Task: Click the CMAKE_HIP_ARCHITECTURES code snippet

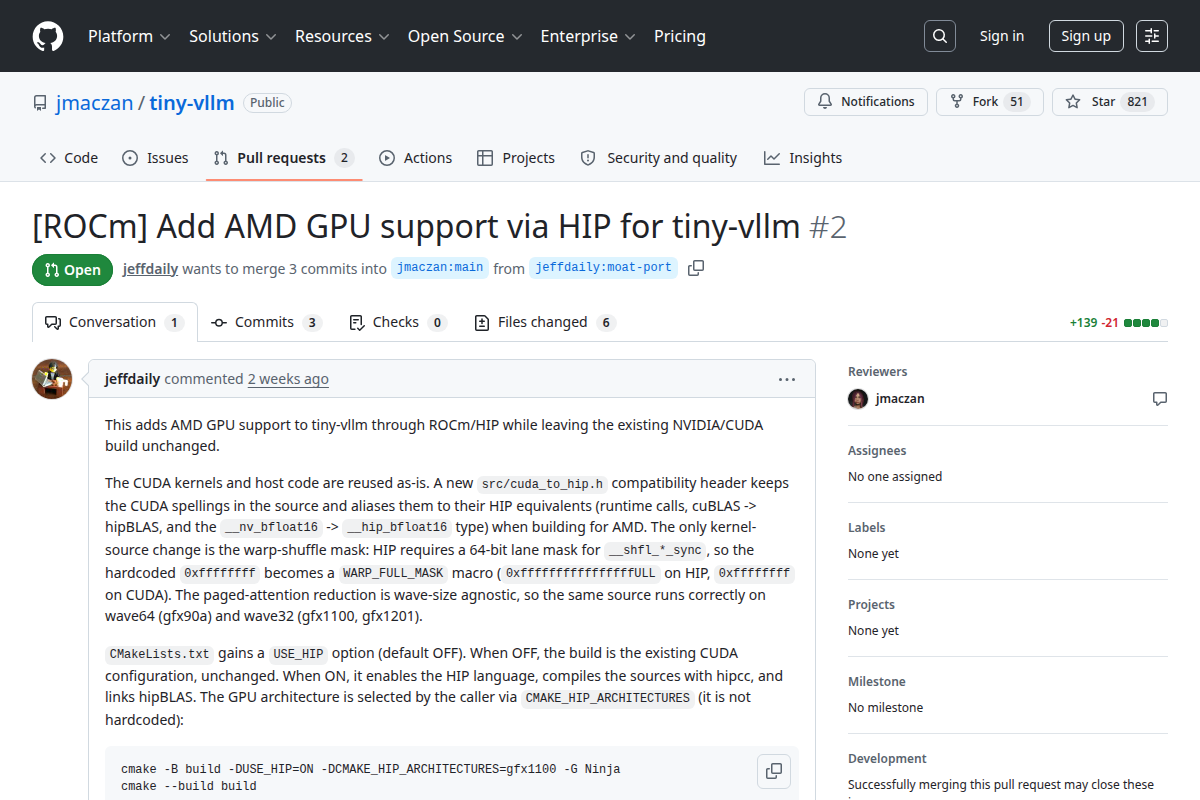Action: [x=608, y=698]
